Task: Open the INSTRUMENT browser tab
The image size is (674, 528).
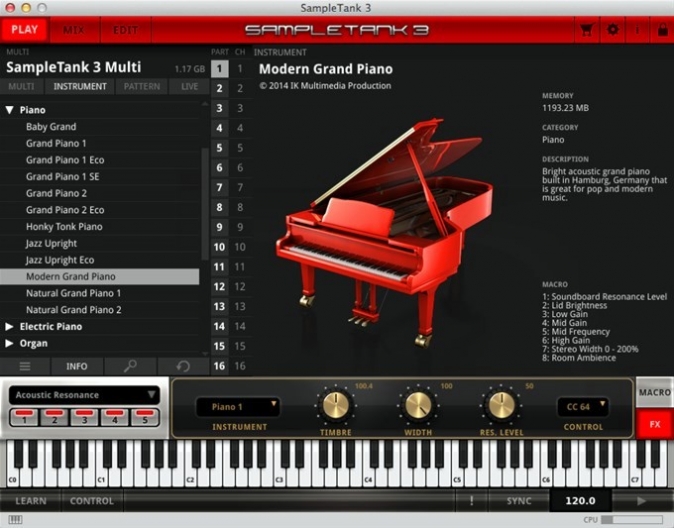Action: (80, 86)
